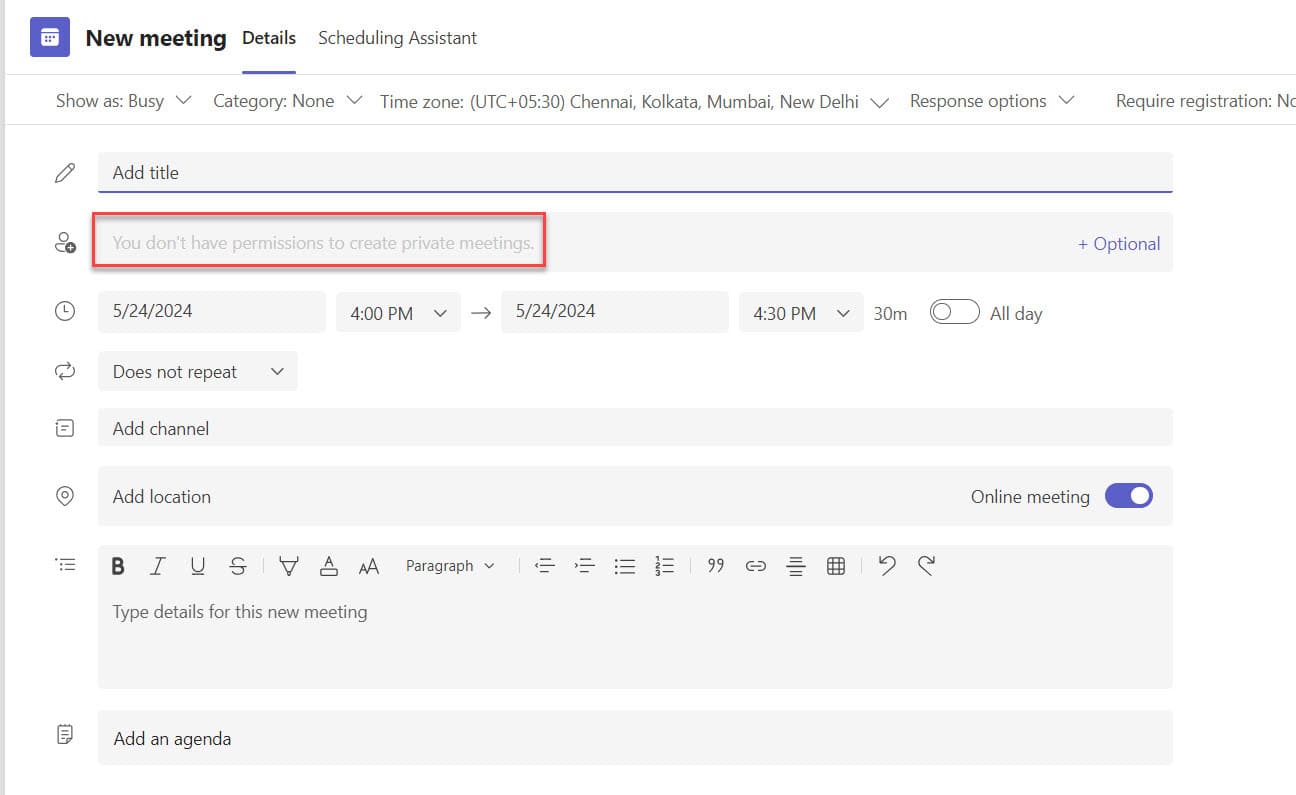Viewport: 1296px width, 795px height.
Task: Open the Require registration dropdown
Action: [x=1205, y=101]
